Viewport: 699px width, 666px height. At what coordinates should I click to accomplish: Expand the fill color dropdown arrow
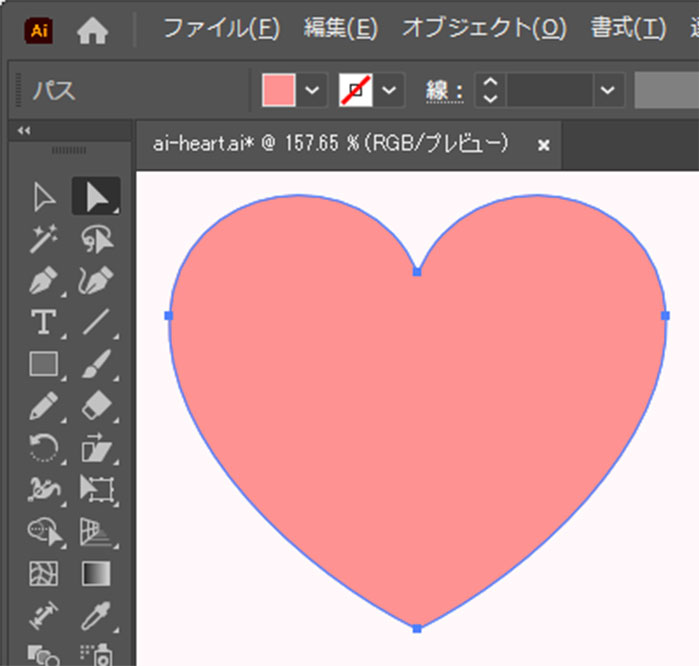312,91
